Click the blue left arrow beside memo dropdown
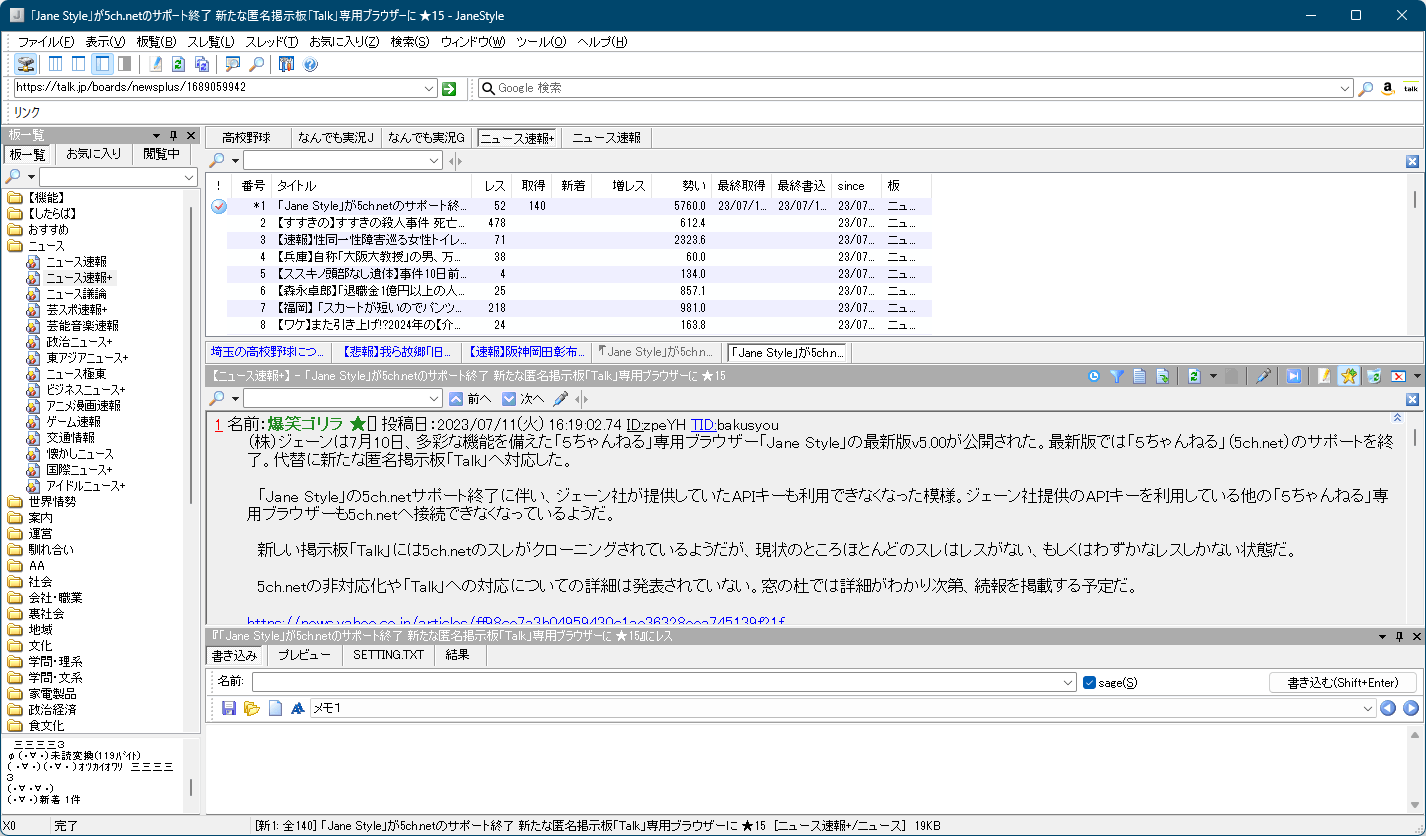 pyautogui.click(x=1388, y=708)
